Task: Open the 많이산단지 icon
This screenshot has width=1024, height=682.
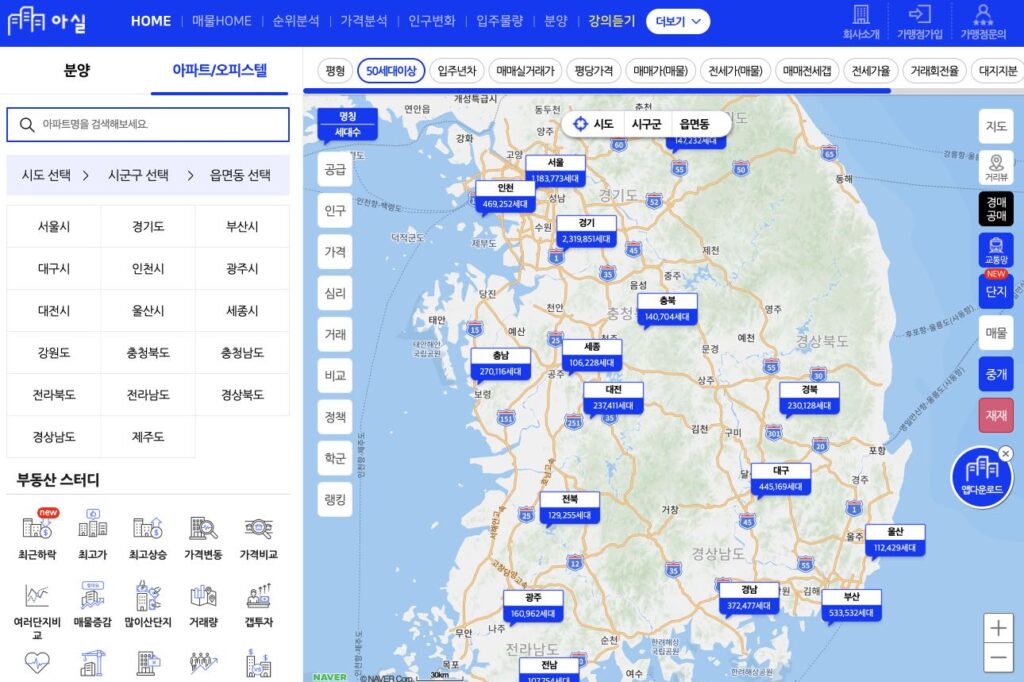Action: tap(148, 594)
